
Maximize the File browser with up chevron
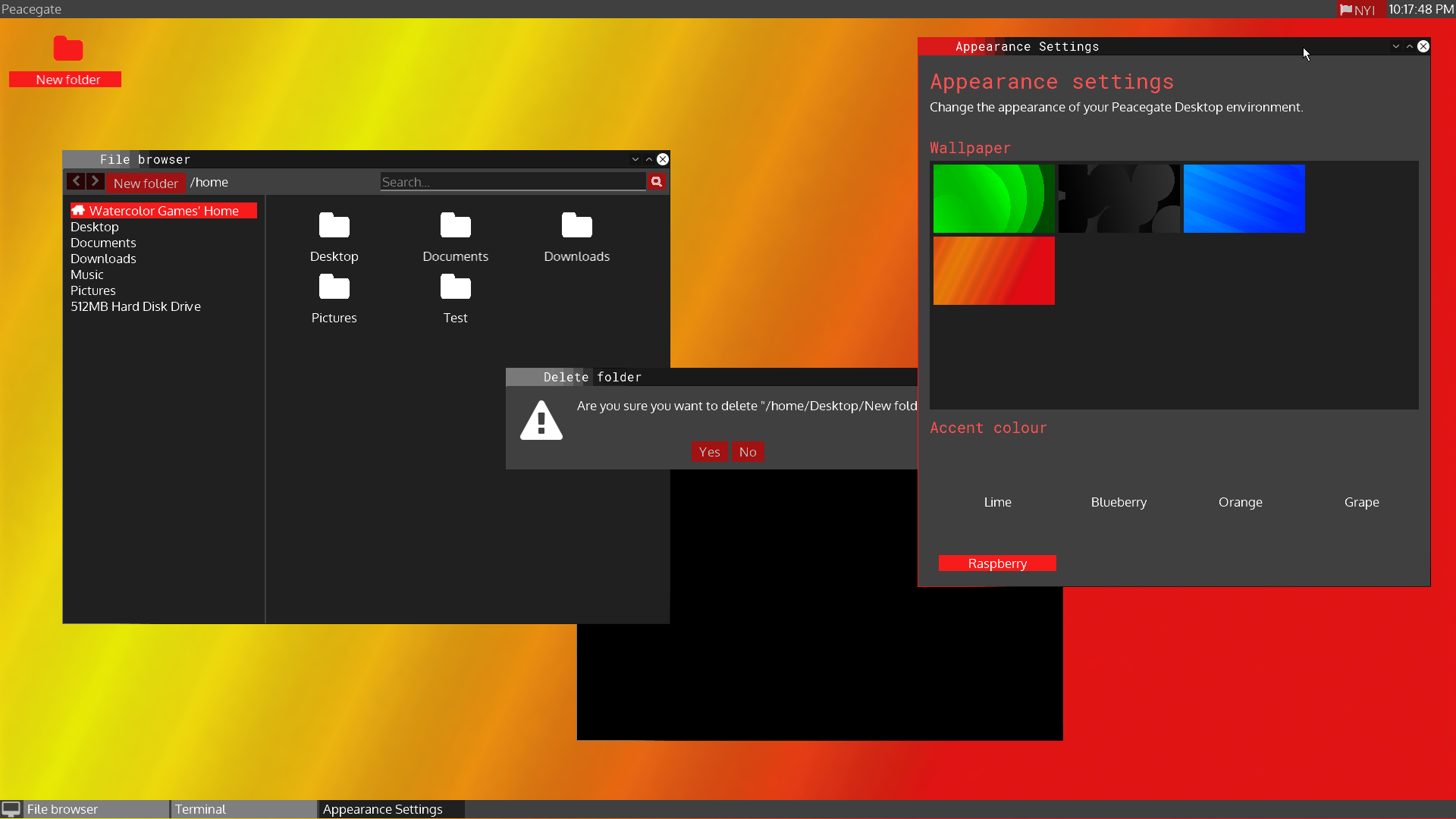tap(649, 159)
